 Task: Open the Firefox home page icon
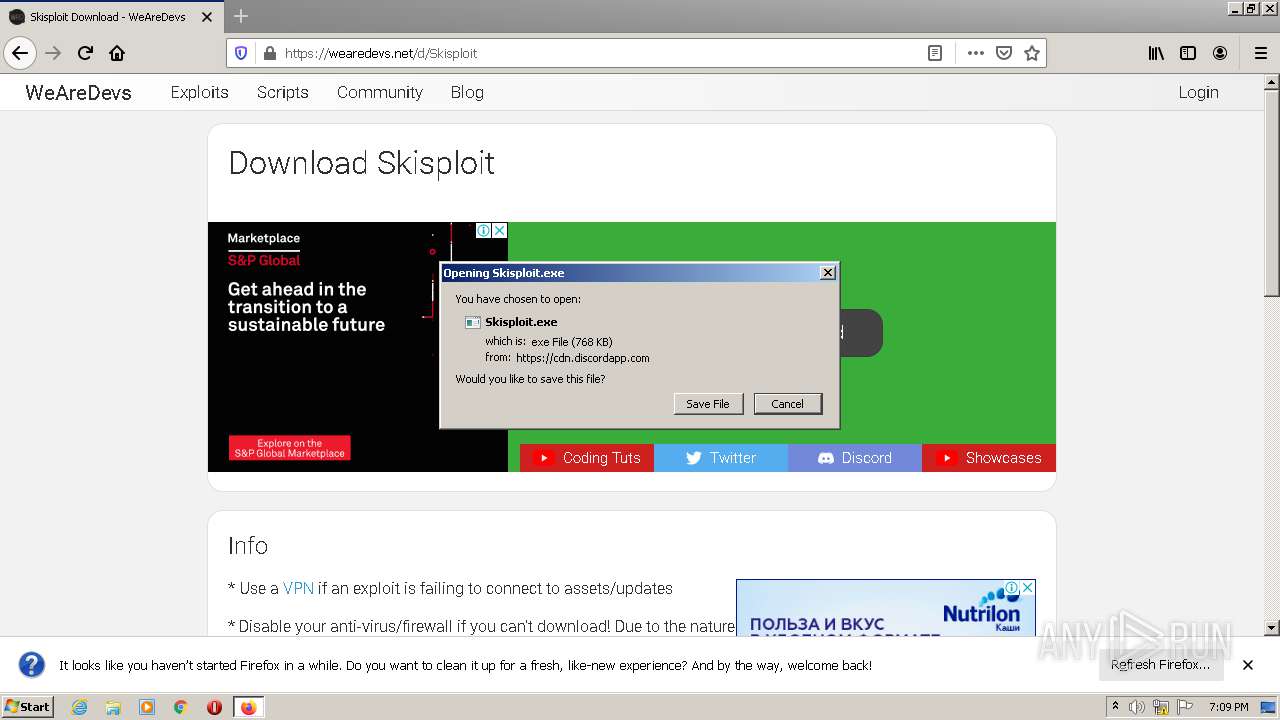[x=117, y=53]
